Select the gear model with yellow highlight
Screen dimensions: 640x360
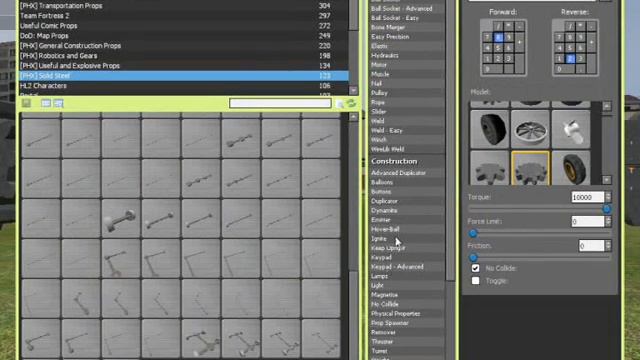[530, 168]
